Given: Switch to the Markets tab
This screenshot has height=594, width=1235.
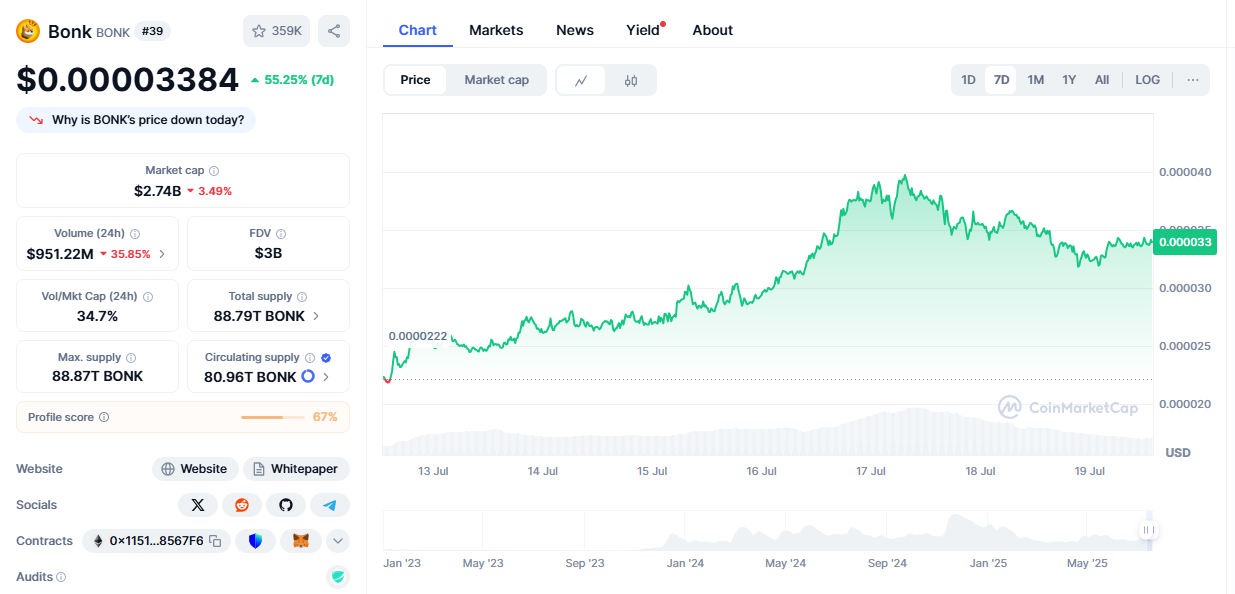Looking at the screenshot, I should pyautogui.click(x=496, y=30).
